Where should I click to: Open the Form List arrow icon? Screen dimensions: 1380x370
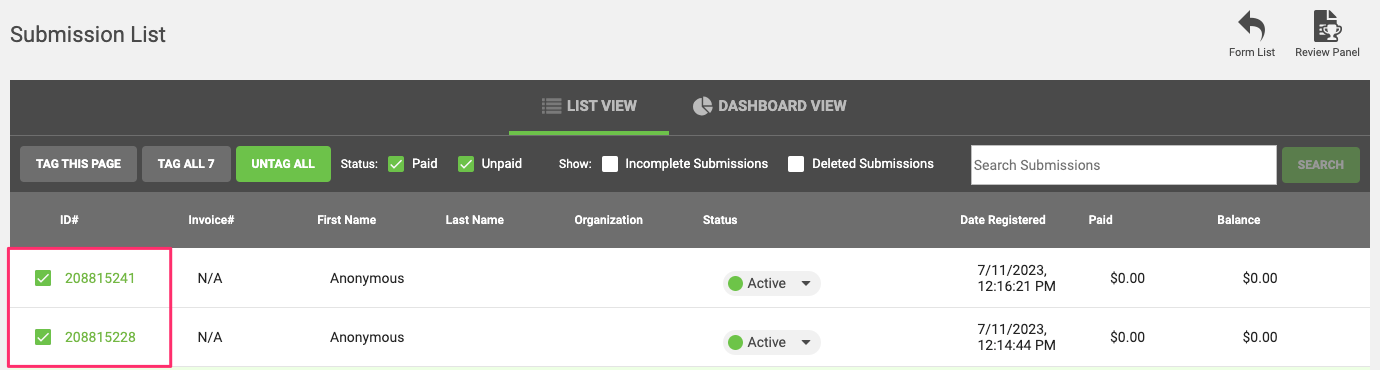[1252, 26]
